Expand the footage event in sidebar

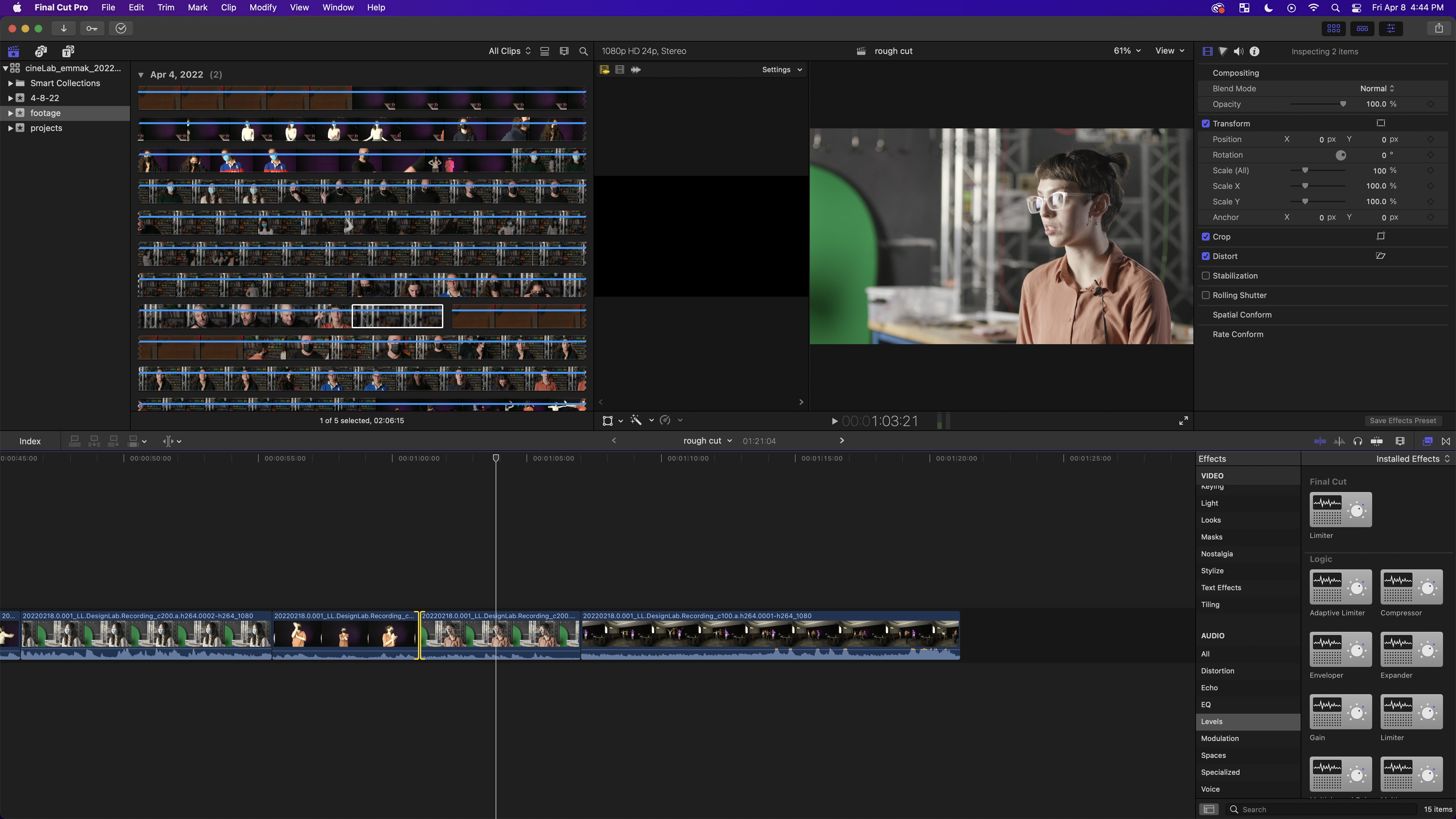pyautogui.click(x=10, y=113)
